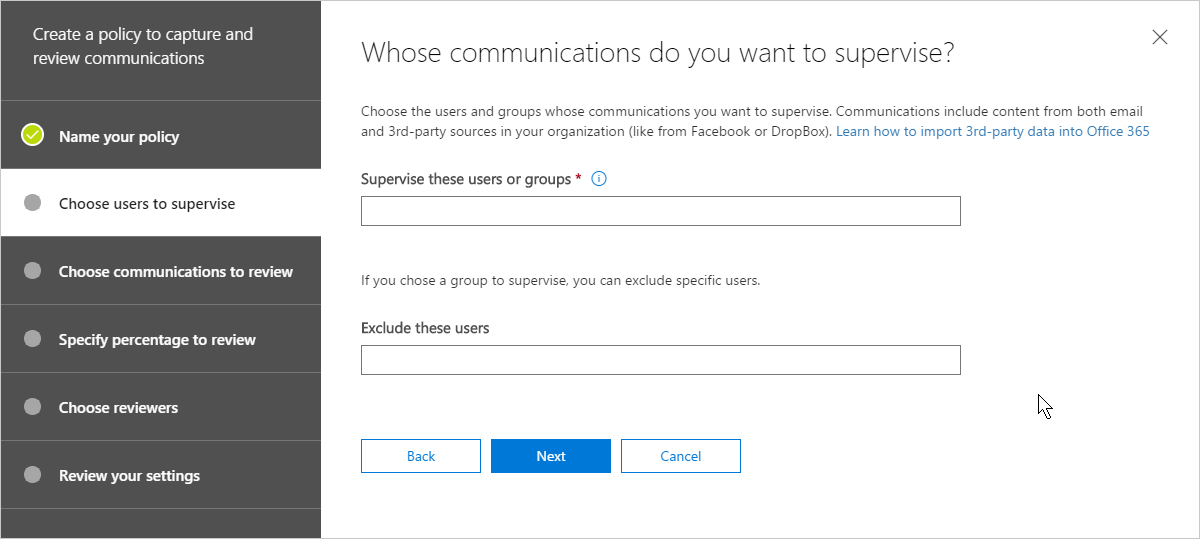Go to Name your policy step
The width and height of the screenshot is (1200, 539).
[119, 136]
